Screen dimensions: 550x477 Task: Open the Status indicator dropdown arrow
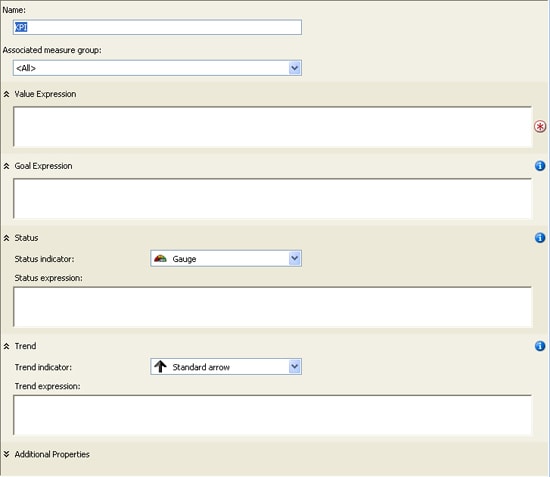tap(295, 258)
